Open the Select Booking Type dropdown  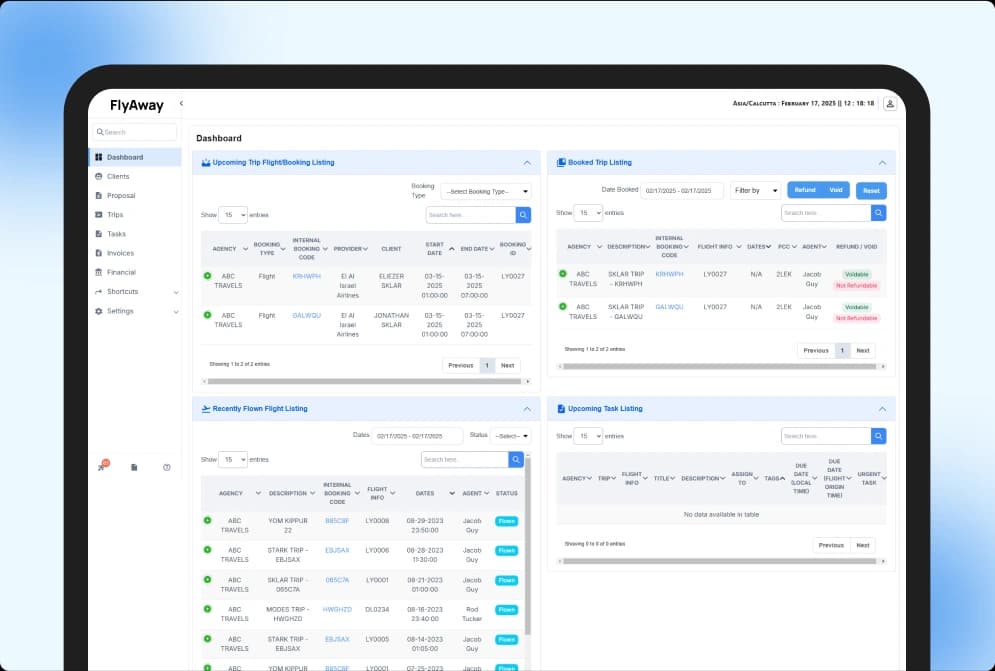point(486,192)
